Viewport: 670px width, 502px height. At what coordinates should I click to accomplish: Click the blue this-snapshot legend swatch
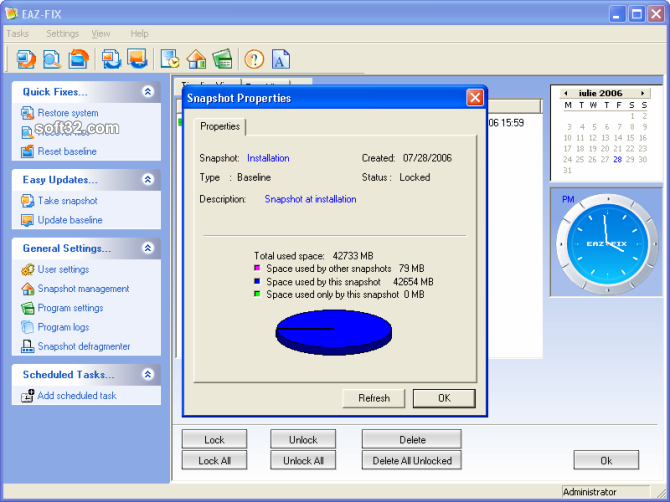click(257, 281)
